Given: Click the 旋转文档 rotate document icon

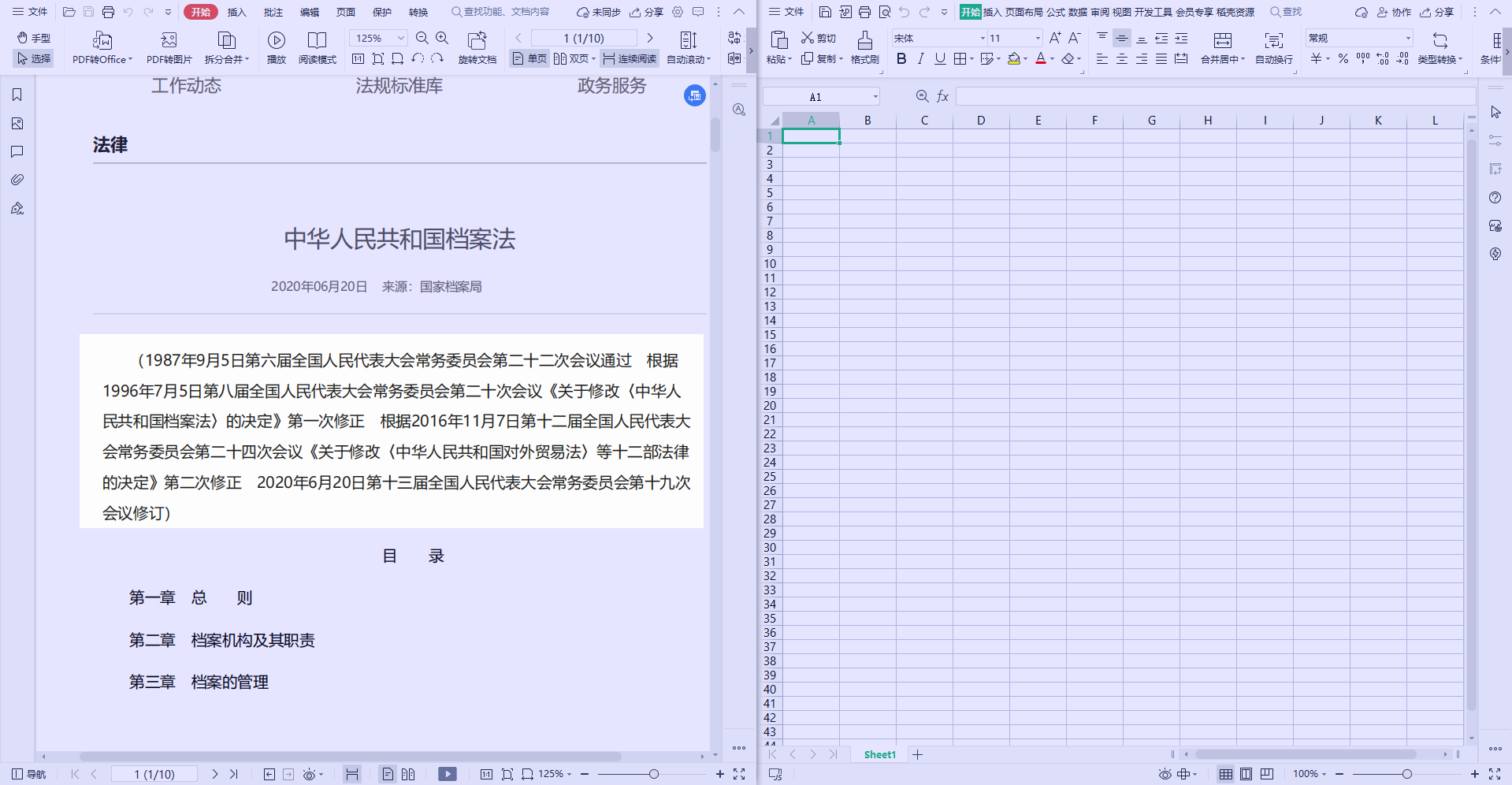Looking at the screenshot, I should coord(477,40).
